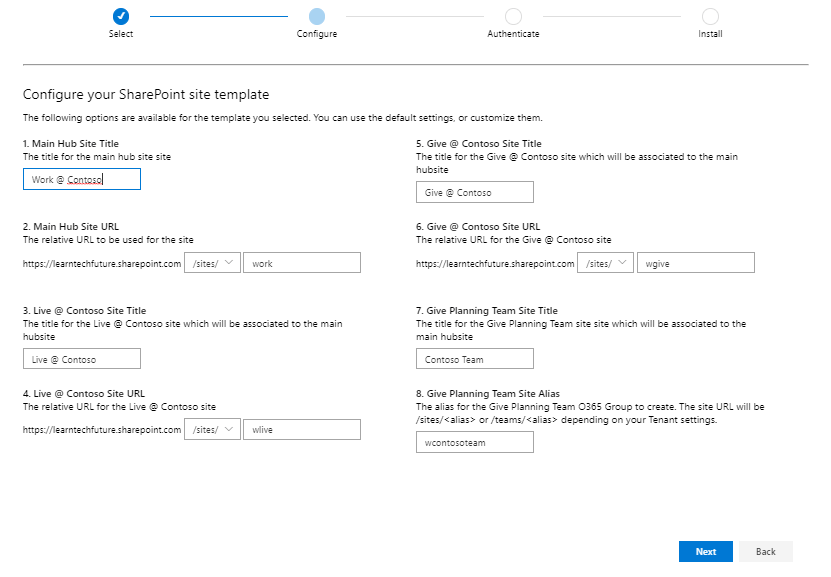Focus the Give @ Contoso Site Title field
This screenshot has height=577, width=831.
tap(475, 192)
